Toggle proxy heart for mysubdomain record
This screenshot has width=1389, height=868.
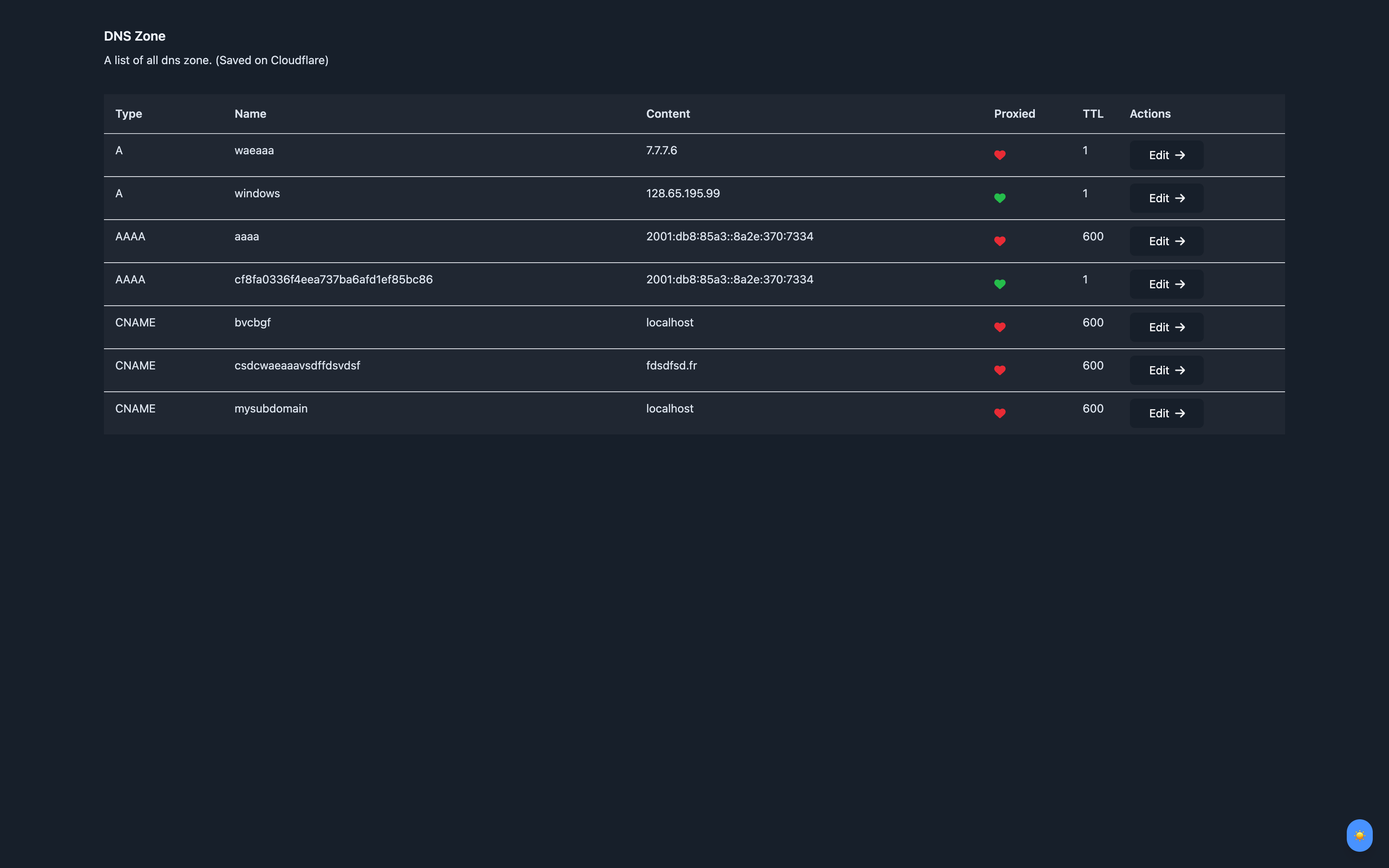pyautogui.click(x=1000, y=413)
